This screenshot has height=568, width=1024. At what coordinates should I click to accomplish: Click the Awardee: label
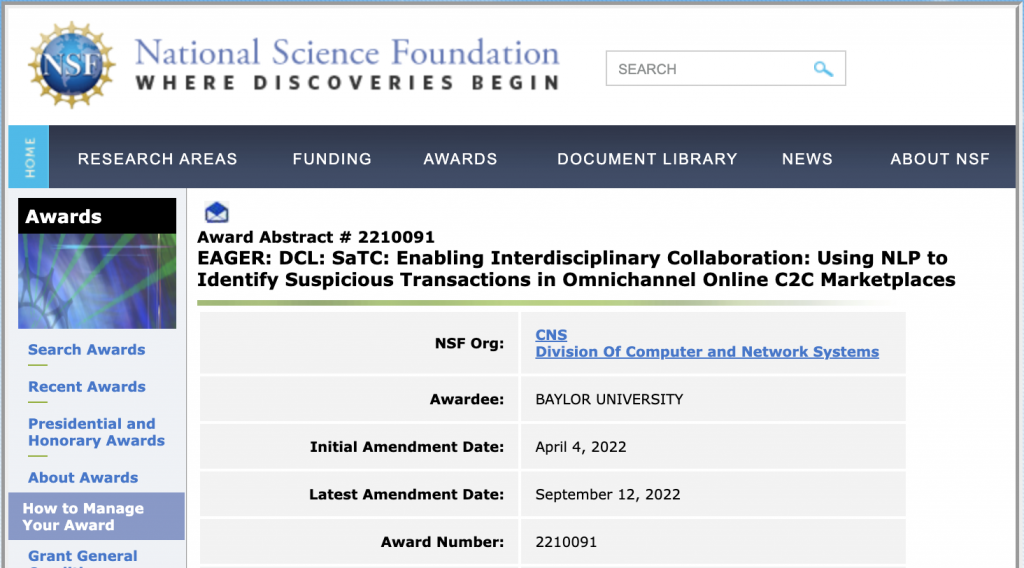pyautogui.click(x=466, y=400)
